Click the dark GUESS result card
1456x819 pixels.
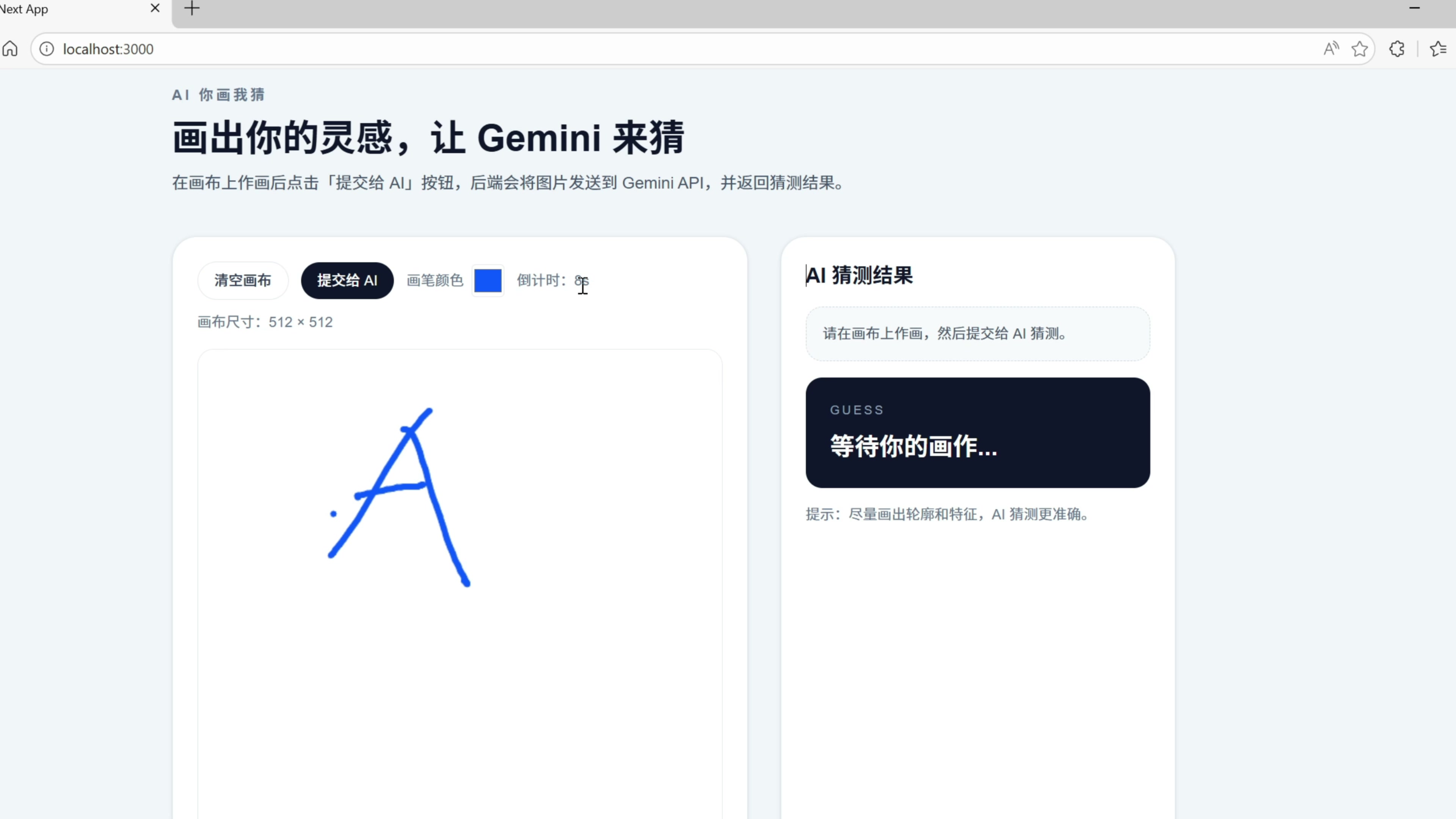pos(977,432)
